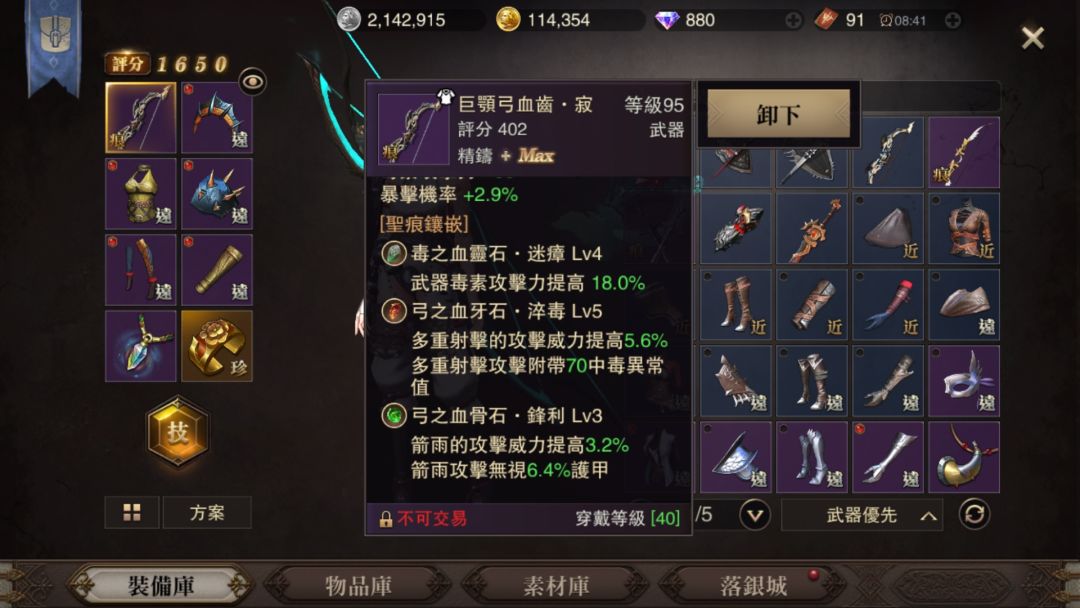The height and width of the screenshot is (608, 1080).
Task: Select the equipped necklace pendant slot
Action: click(141, 346)
